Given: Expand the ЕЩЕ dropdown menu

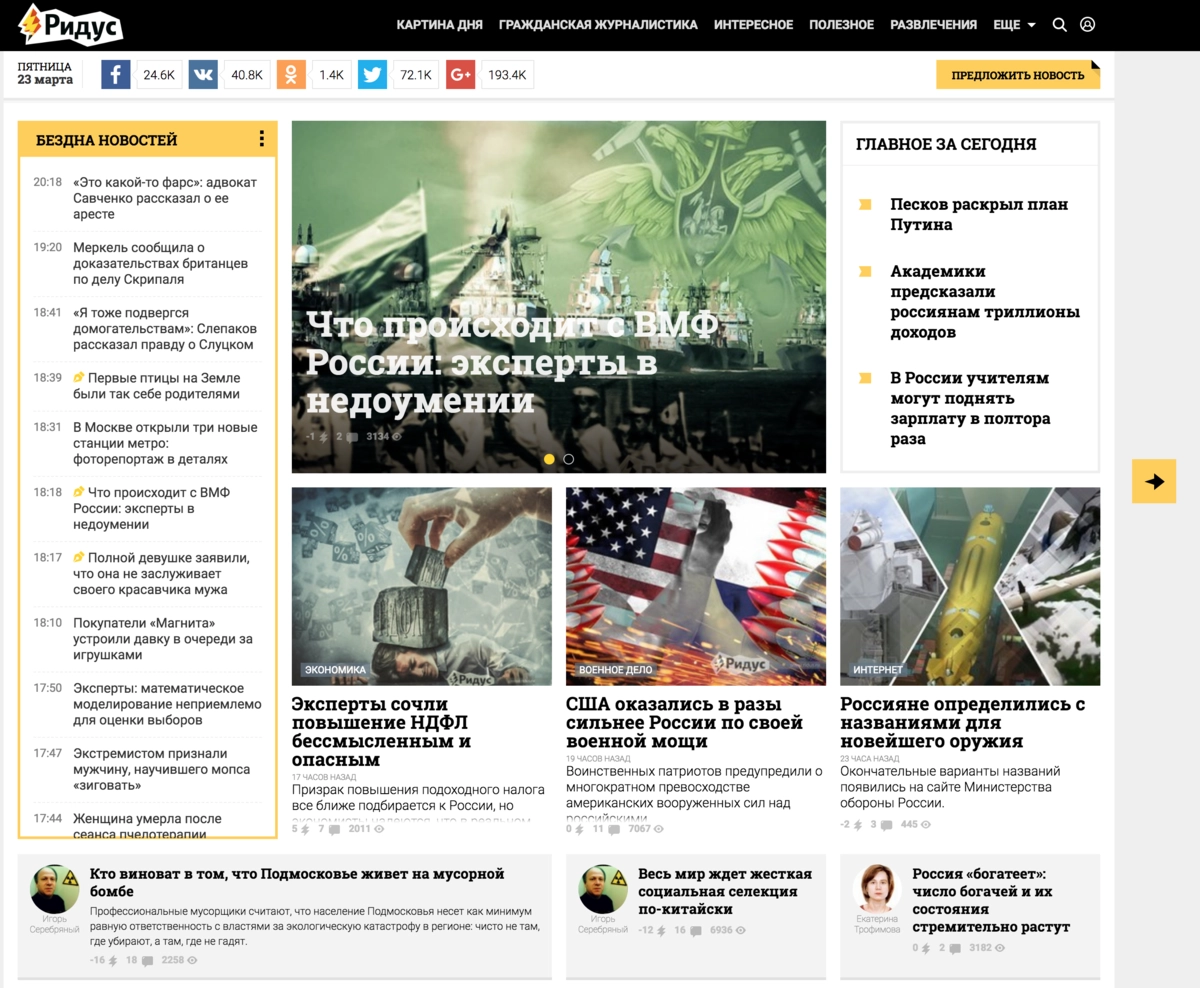Looking at the screenshot, I should [x=1014, y=25].
